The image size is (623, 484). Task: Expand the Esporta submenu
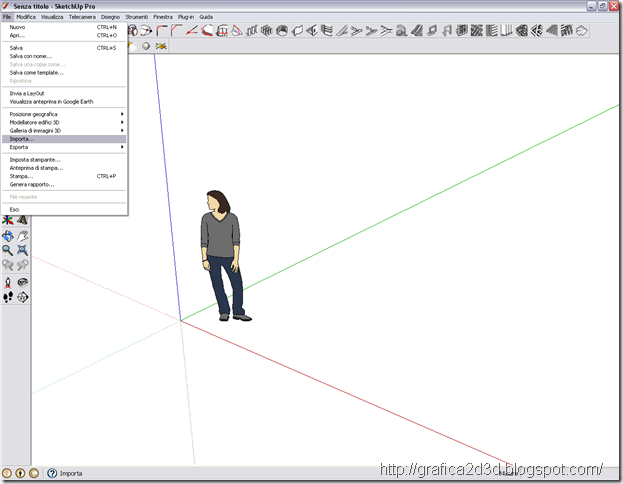point(64,147)
